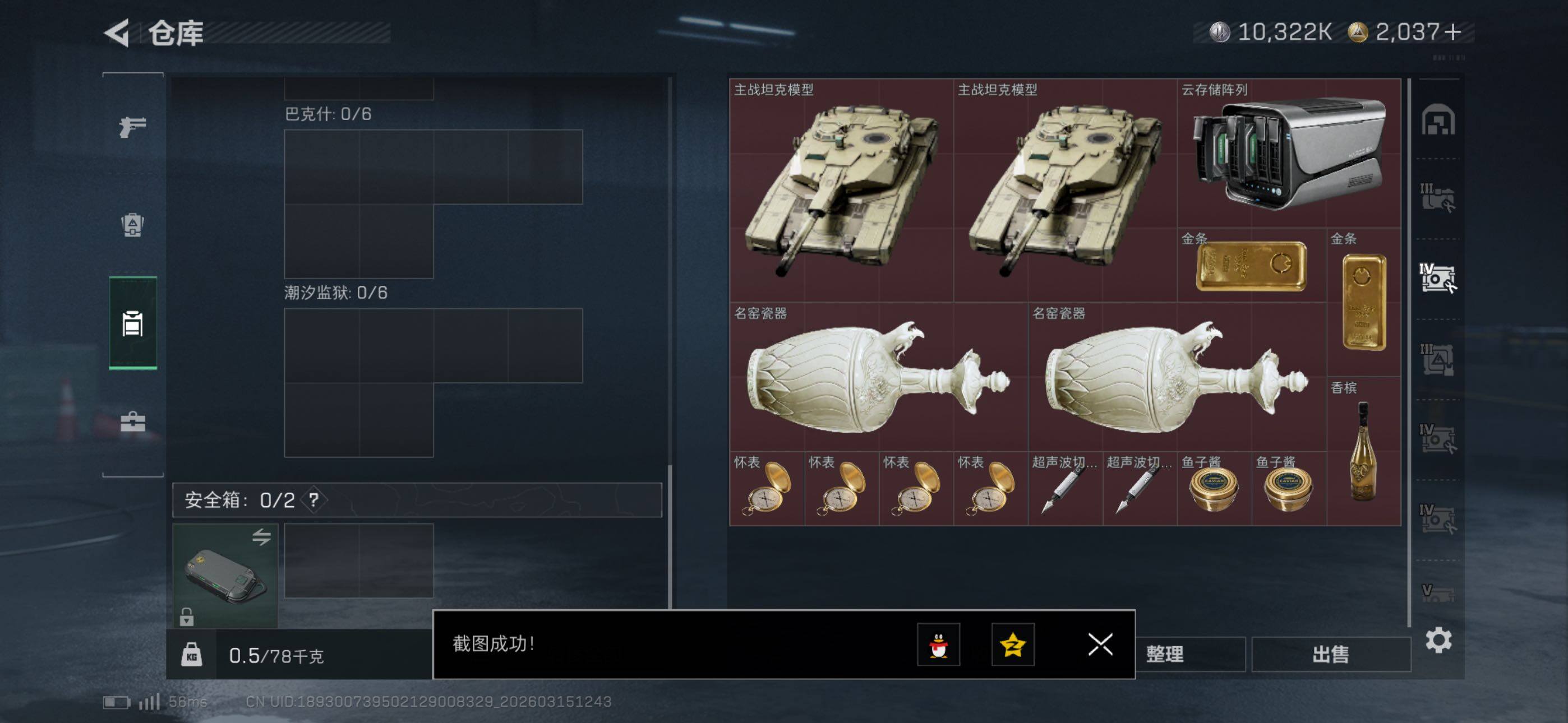The width and height of the screenshot is (1568, 723).
Task: Select the weapons pistol tab in sidebar
Action: (x=133, y=127)
